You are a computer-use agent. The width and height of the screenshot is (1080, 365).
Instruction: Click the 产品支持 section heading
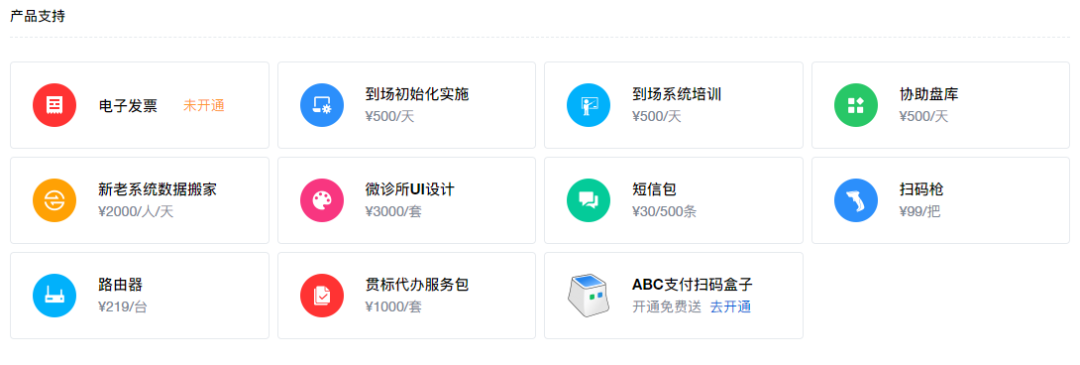click(37, 16)
